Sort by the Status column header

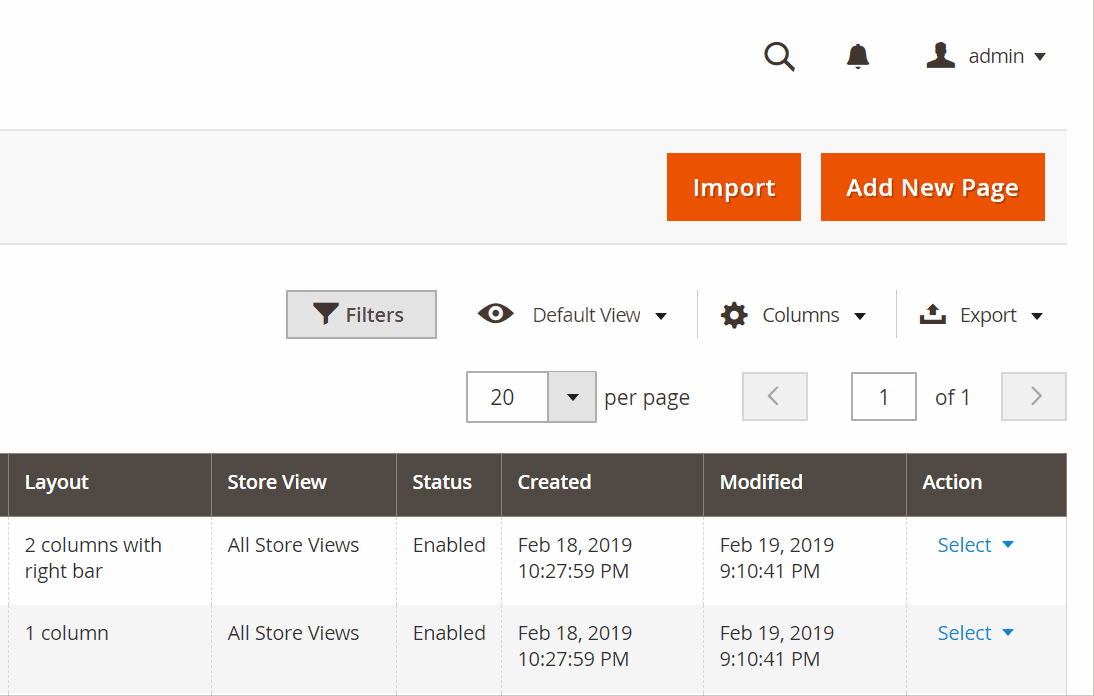[449, 485]
